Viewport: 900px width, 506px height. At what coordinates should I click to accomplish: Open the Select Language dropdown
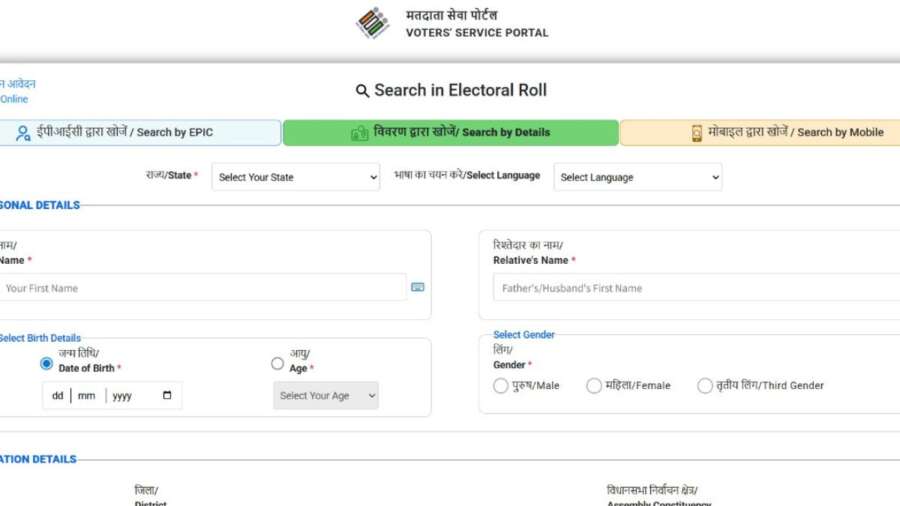pos(638,177)
